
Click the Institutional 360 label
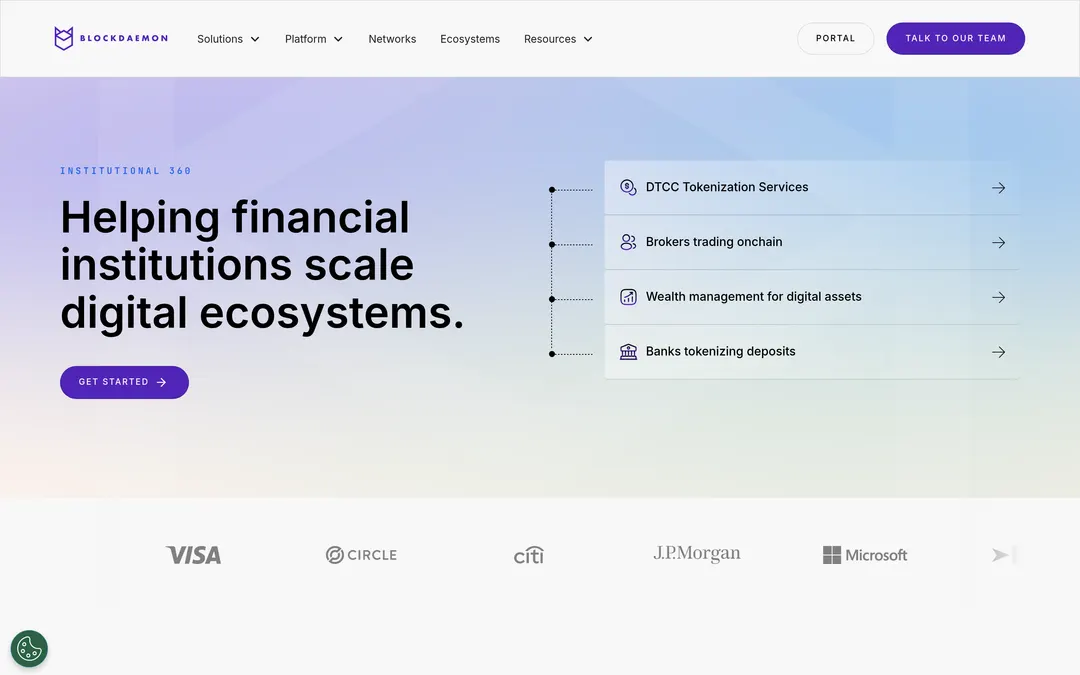(125, 171)
